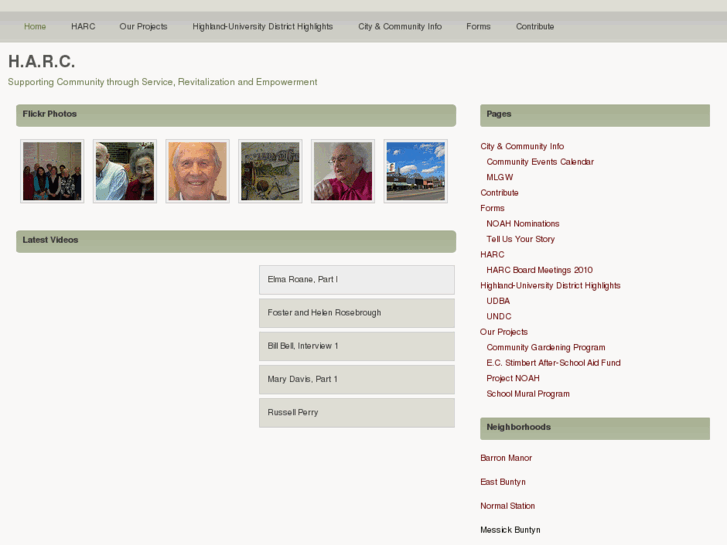Click the Supporting Community tagline text
The width and height of the screenshot is (727, 545).
[163, 82]
